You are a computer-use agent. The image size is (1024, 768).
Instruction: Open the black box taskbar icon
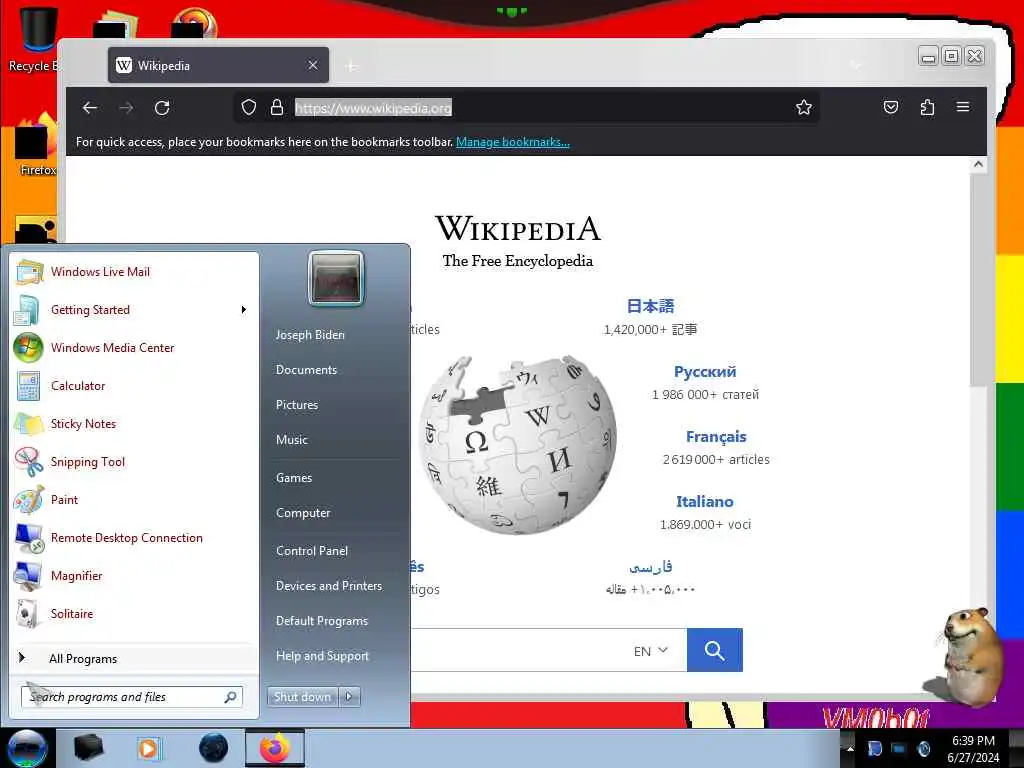click(x=88, y=748)
